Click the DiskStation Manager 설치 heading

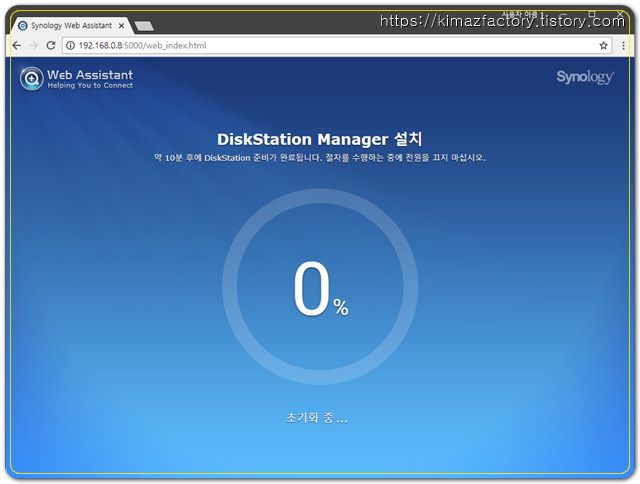click(x=320, y=139)
